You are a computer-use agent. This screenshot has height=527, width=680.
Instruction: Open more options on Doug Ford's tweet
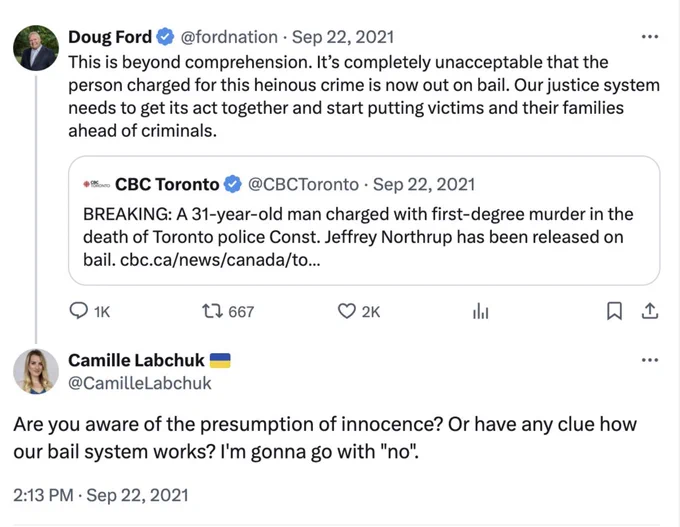tap(650, 37)
